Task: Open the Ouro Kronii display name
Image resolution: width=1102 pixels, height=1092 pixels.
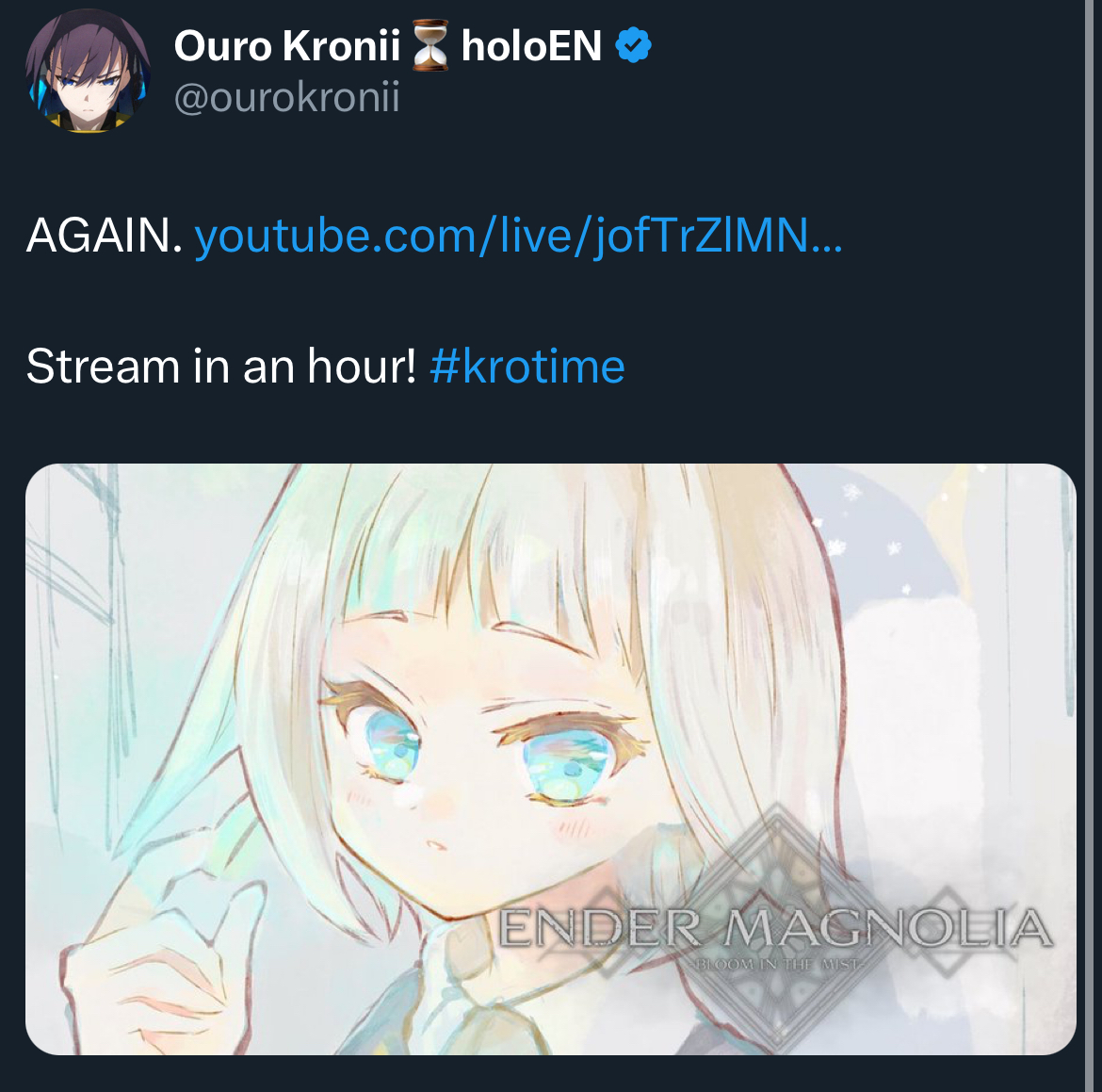Action: (x=286, y=46)
